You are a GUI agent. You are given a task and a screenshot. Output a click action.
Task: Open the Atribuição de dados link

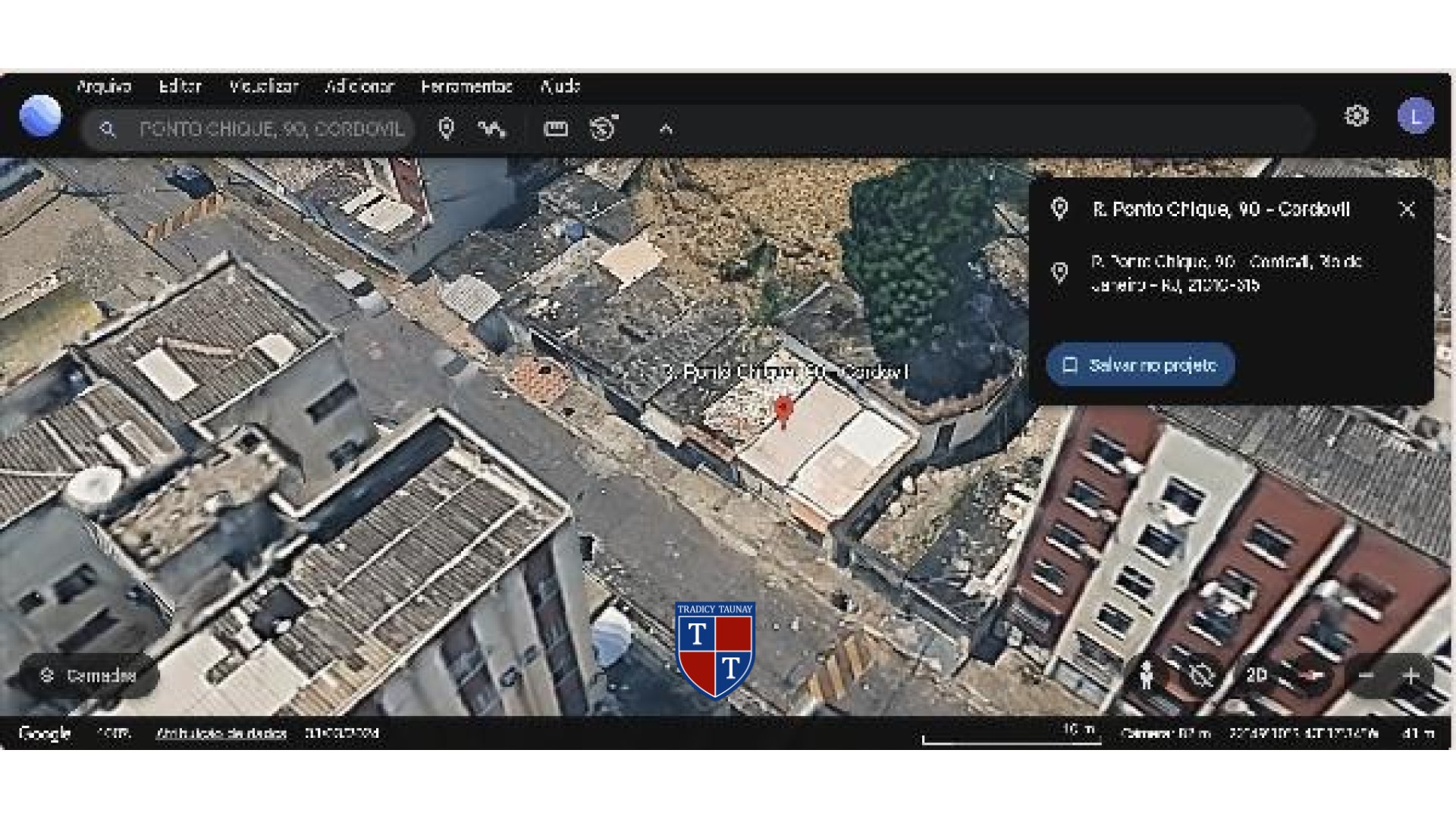[x=221, y=733]
